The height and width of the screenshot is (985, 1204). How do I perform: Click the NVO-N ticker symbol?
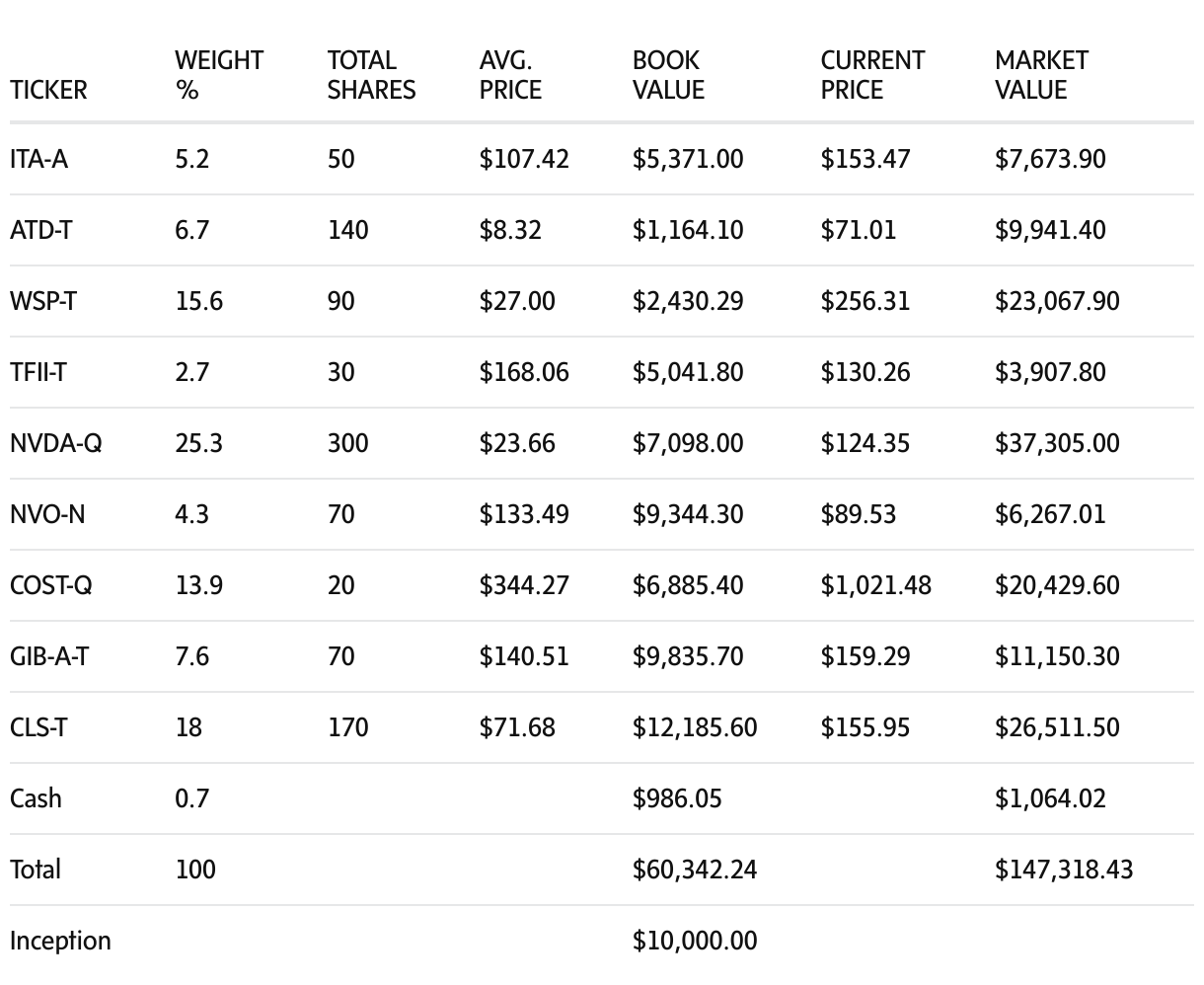tap(47, 514)
